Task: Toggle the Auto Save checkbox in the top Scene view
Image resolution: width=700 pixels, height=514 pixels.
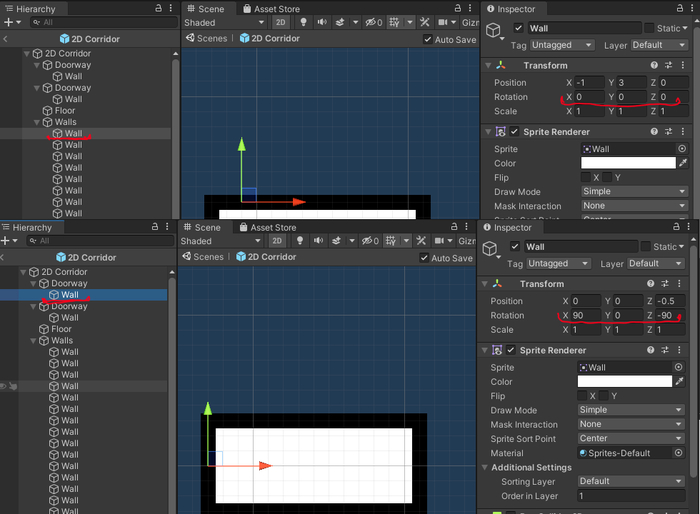Action: pos(428,39)
